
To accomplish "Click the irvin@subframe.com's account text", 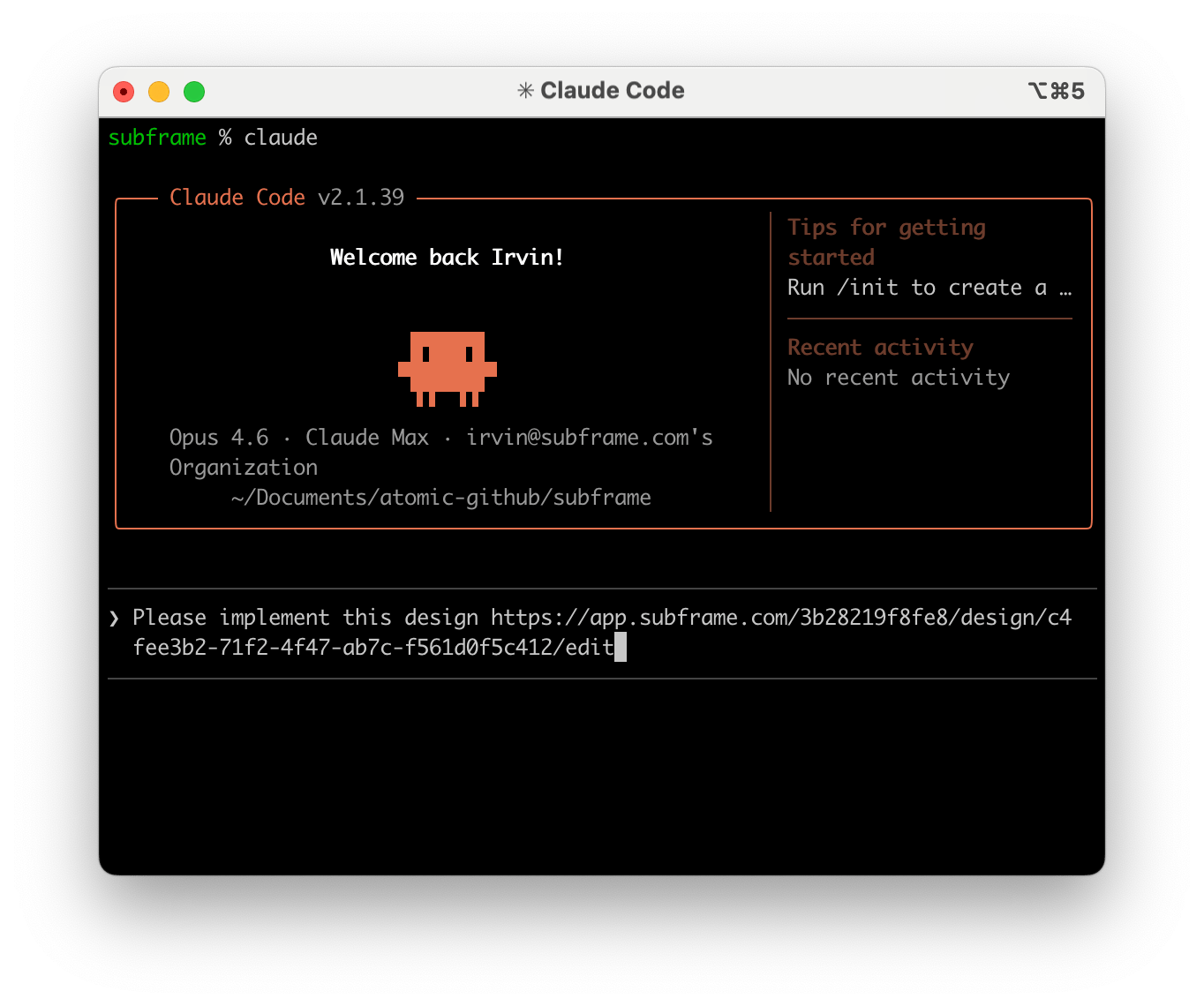I will (590, 438).
